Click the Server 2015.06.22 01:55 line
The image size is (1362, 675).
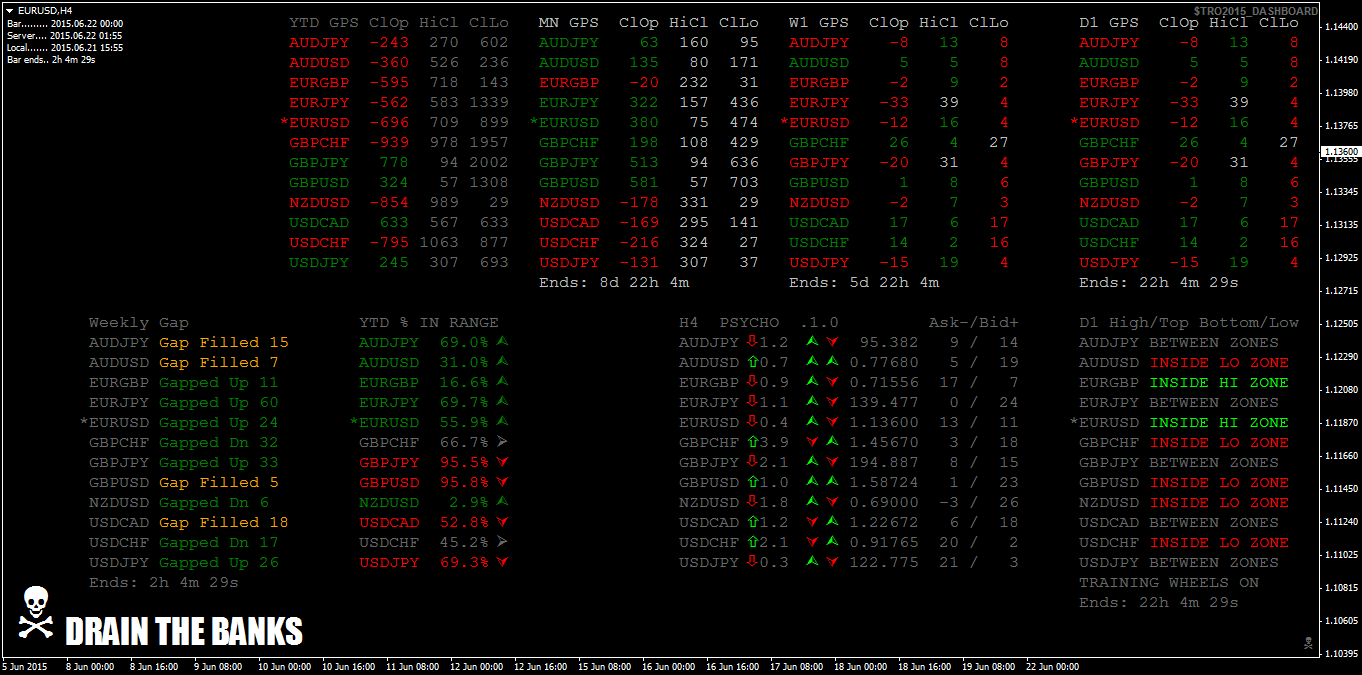(65, 35)
